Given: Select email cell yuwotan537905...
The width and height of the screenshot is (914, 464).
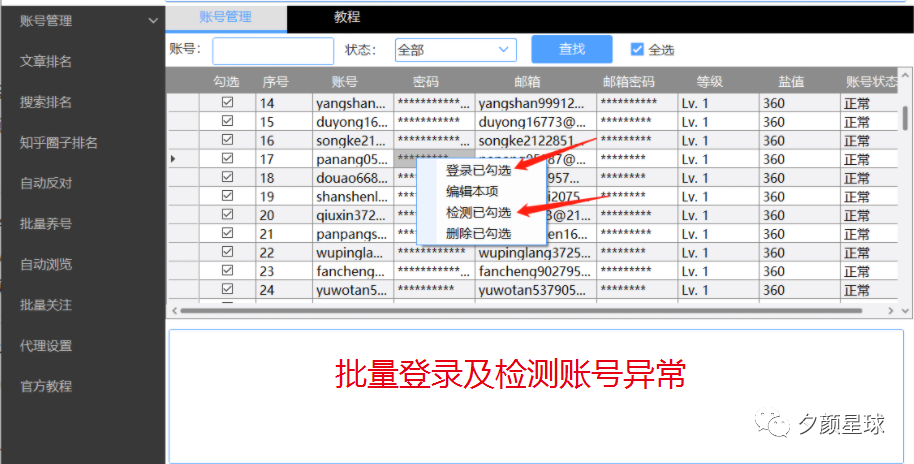Looking at the screenshot, I should [x=536, y=290].
